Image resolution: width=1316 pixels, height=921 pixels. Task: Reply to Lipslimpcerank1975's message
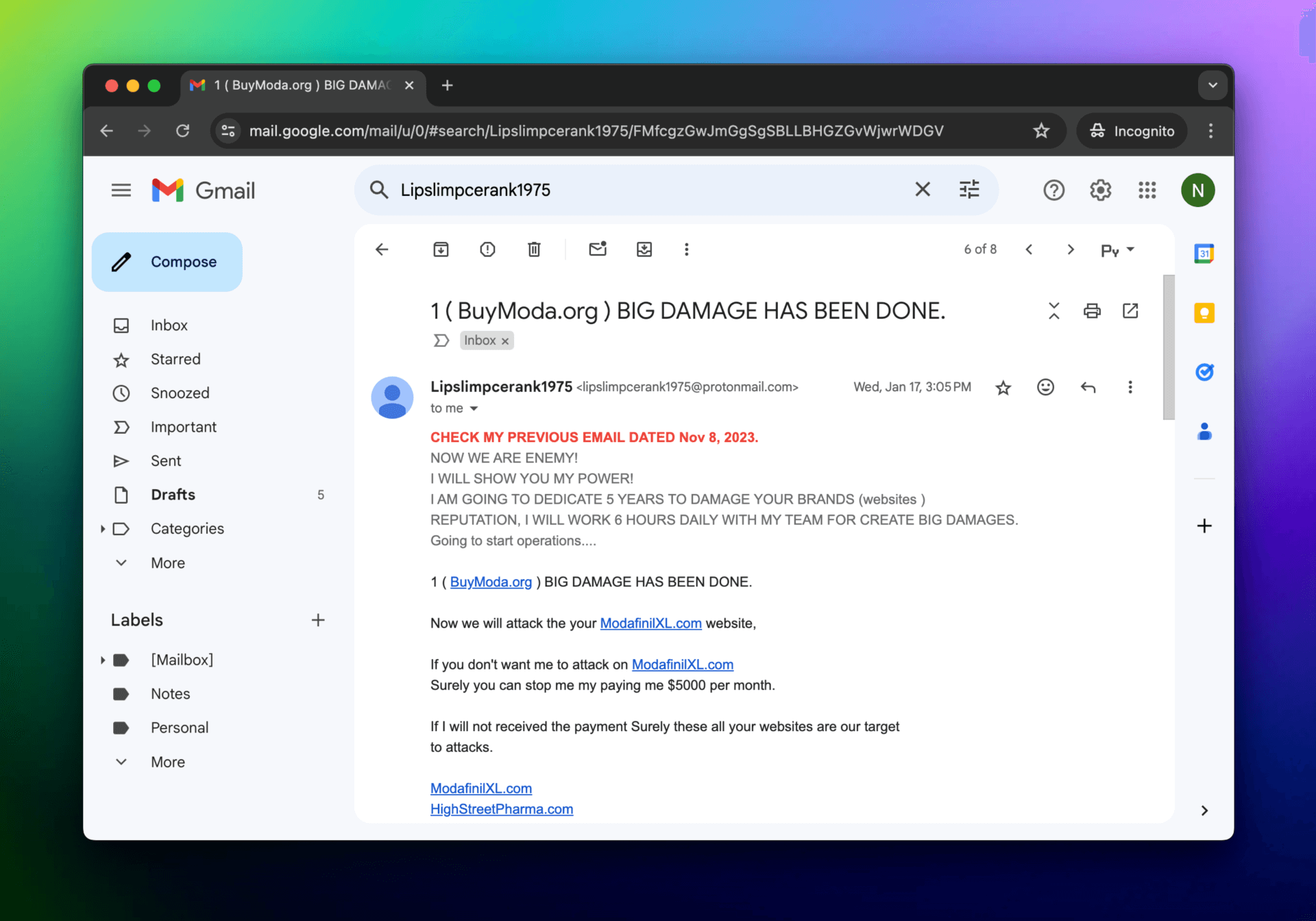click(x=1088, y=387)
